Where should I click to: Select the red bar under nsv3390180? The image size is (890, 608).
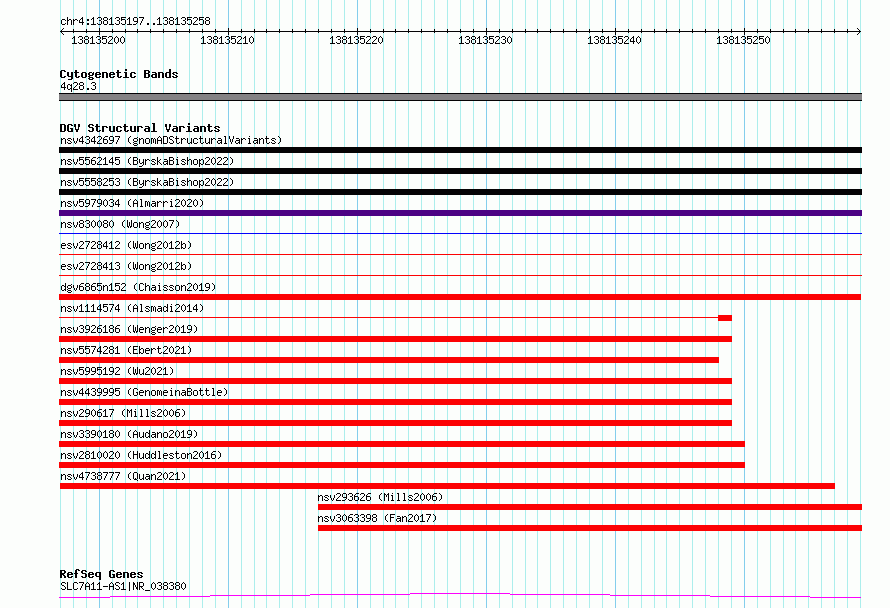click(x=402, y=444)
